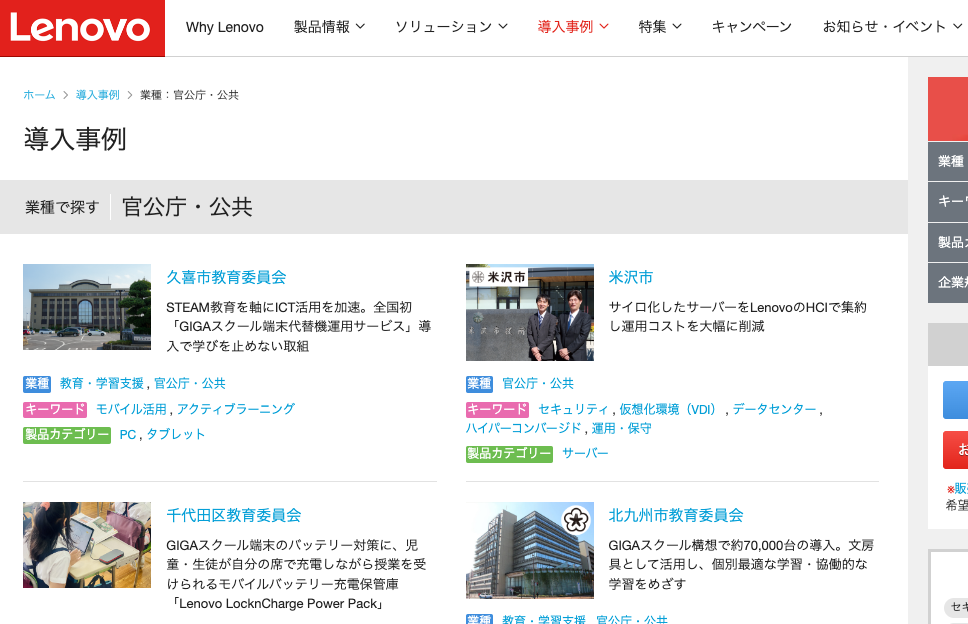Viewport: 968px width, 624px height.
Task: Expand the ソリューション dropdown menu
Action: point(451,27)
